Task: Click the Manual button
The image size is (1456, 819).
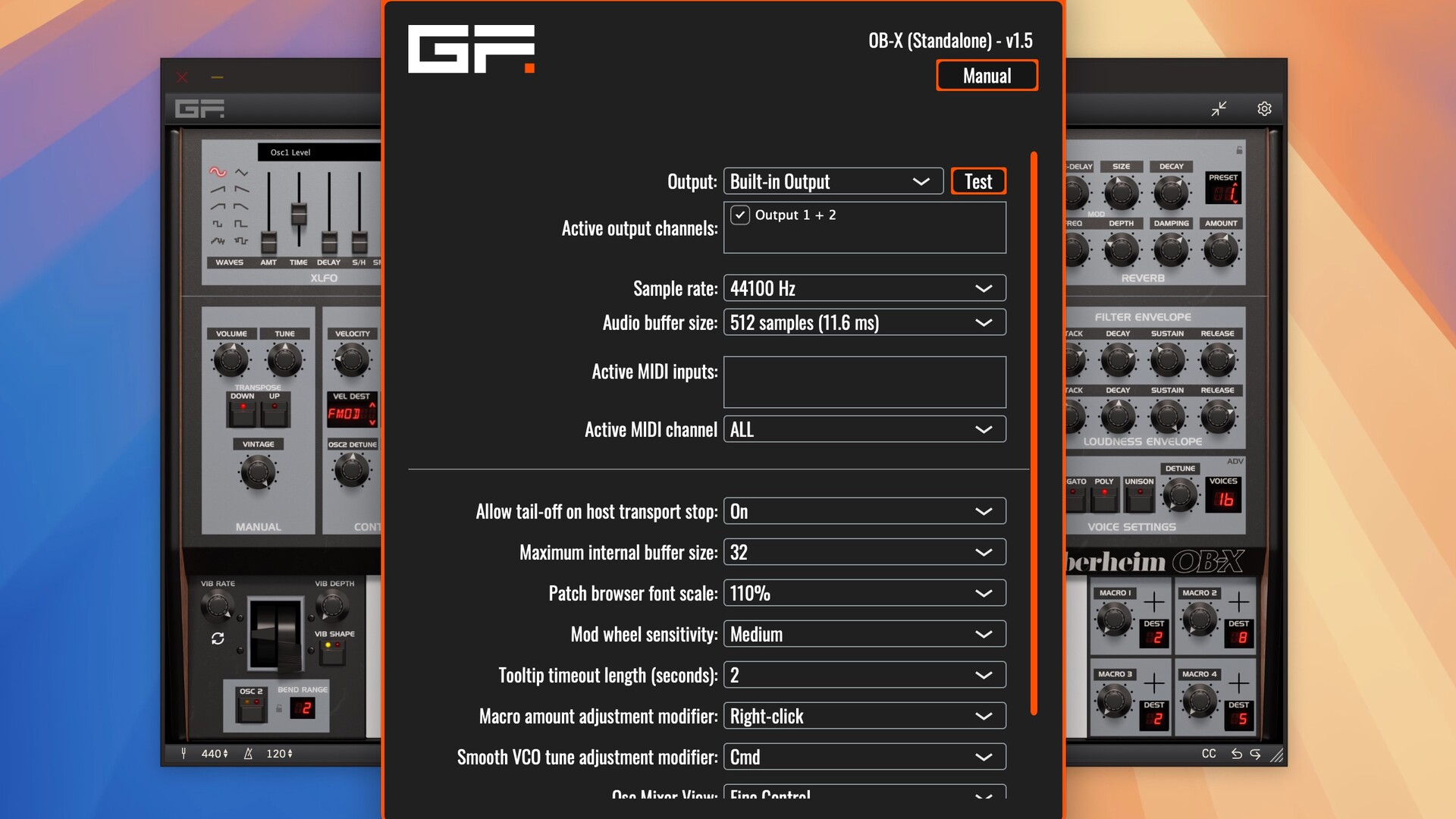Action: (x=987, y=76)
